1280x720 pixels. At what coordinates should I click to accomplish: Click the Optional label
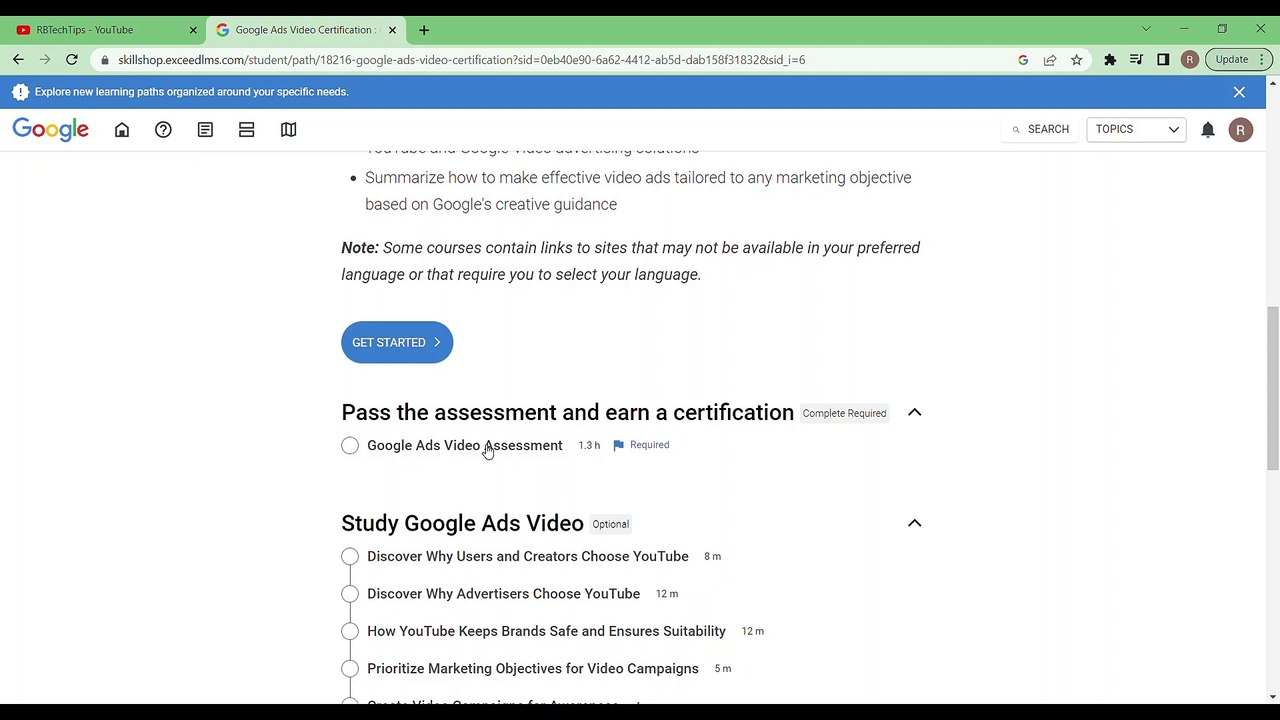pyautogui.click(x=610, y=524)
